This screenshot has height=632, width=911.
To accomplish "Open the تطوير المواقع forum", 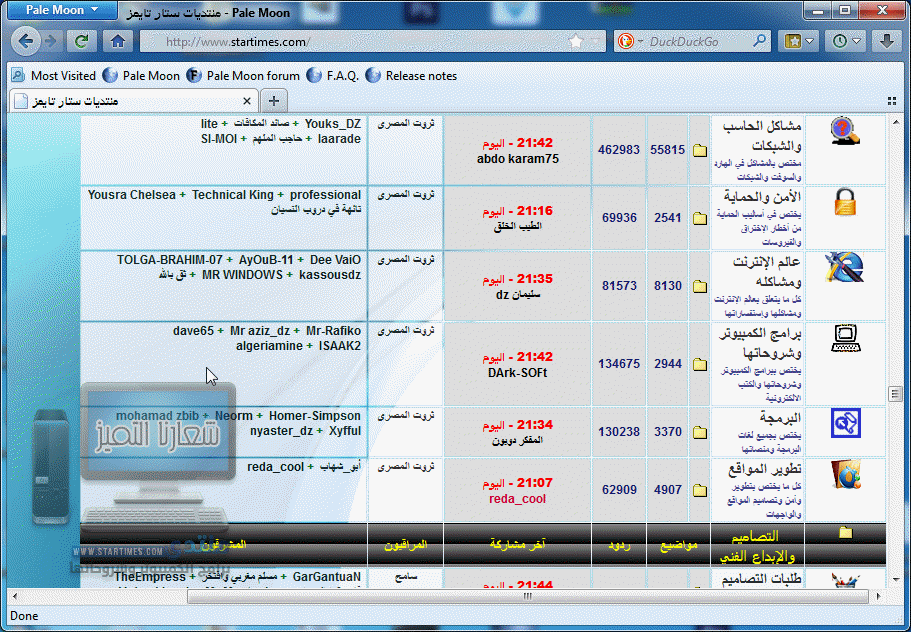I will (x=765, y=468).
